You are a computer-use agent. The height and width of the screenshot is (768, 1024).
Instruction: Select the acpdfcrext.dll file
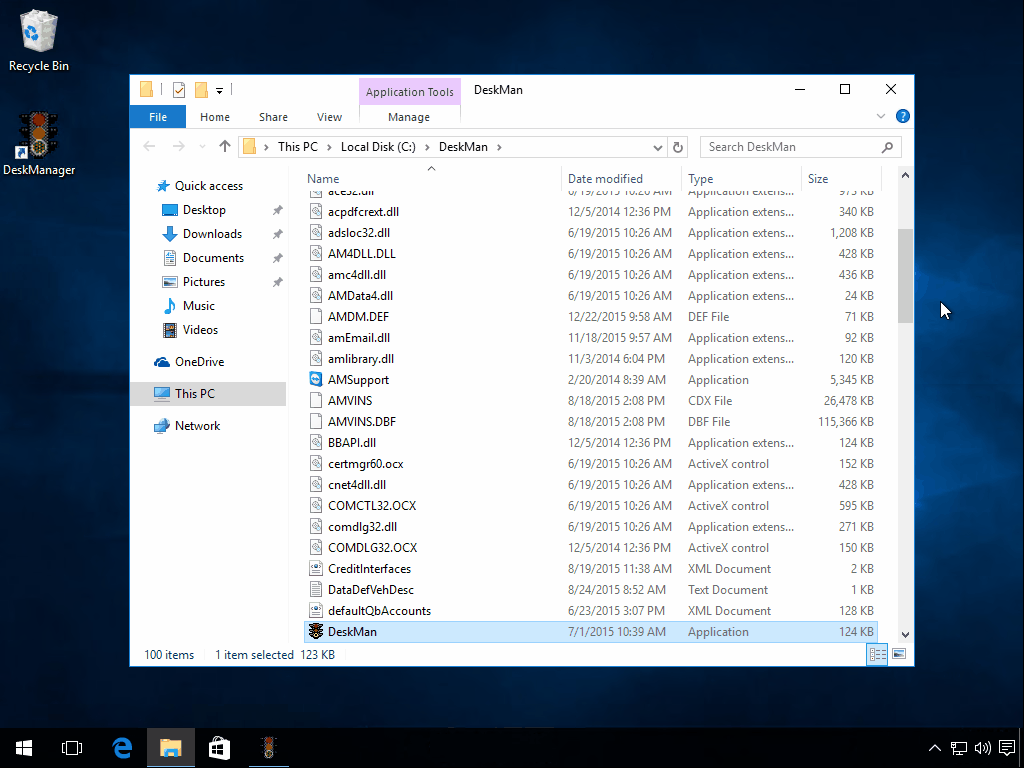click(x=363, y=212)
